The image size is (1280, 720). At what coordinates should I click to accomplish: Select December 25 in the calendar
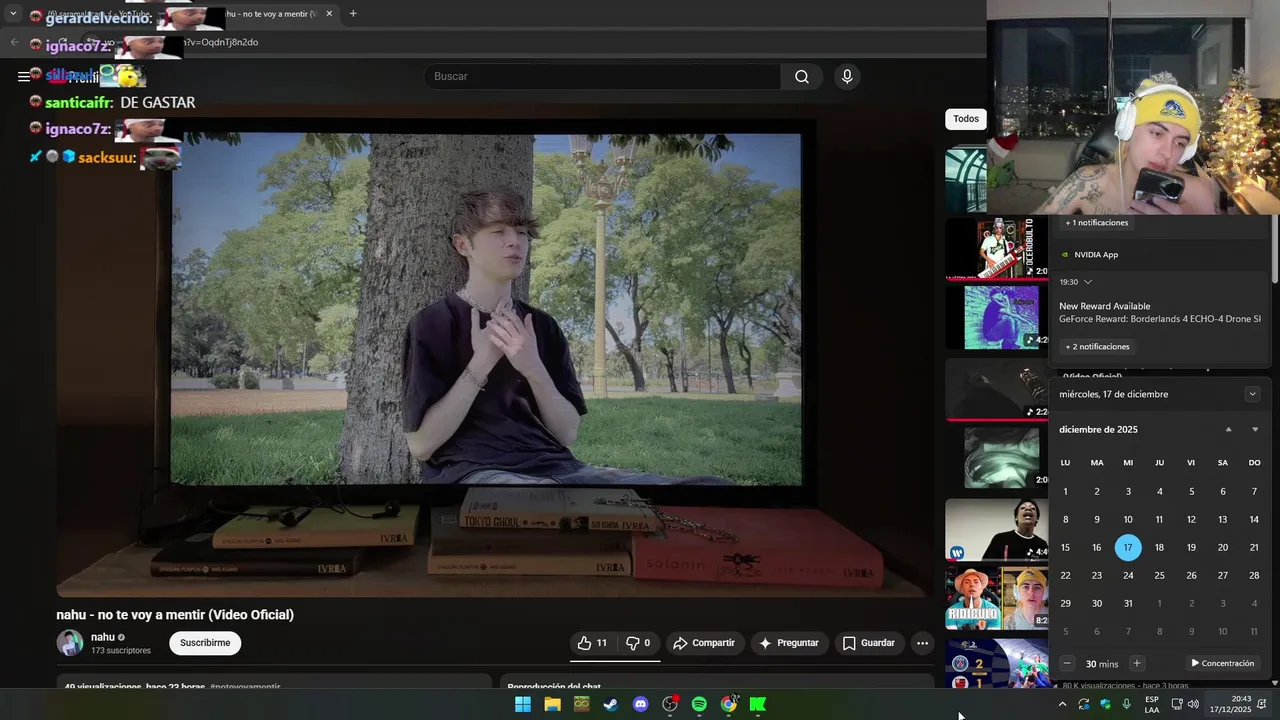1159,575
